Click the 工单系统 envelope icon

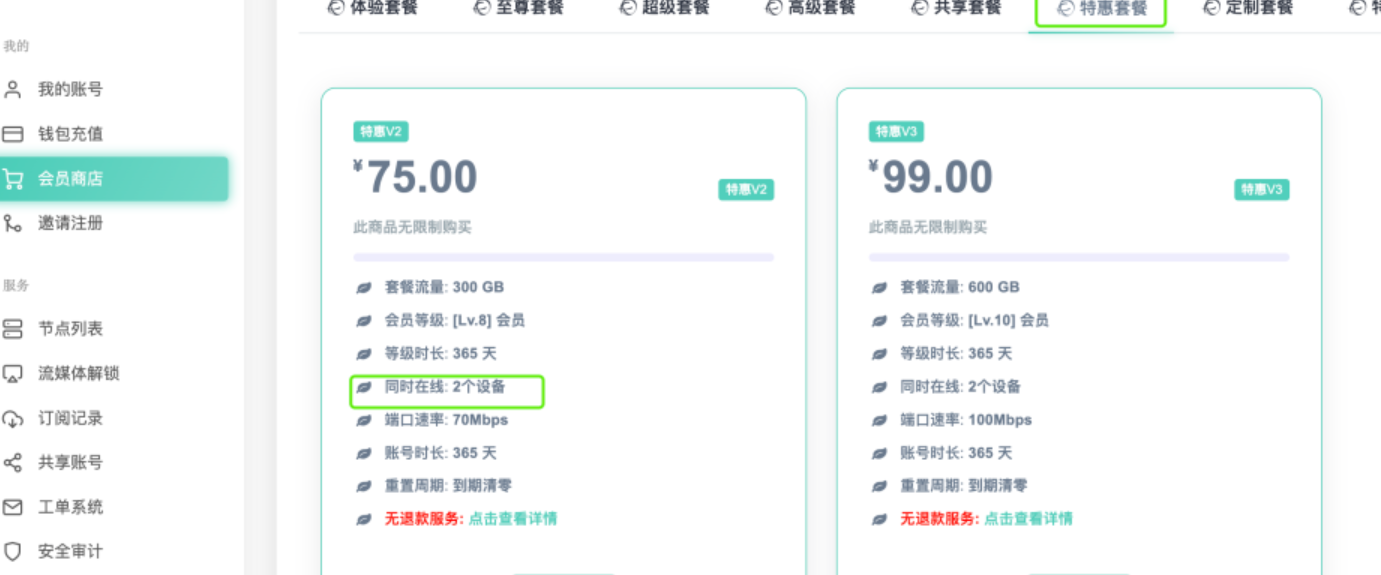[x=13, y=507]
